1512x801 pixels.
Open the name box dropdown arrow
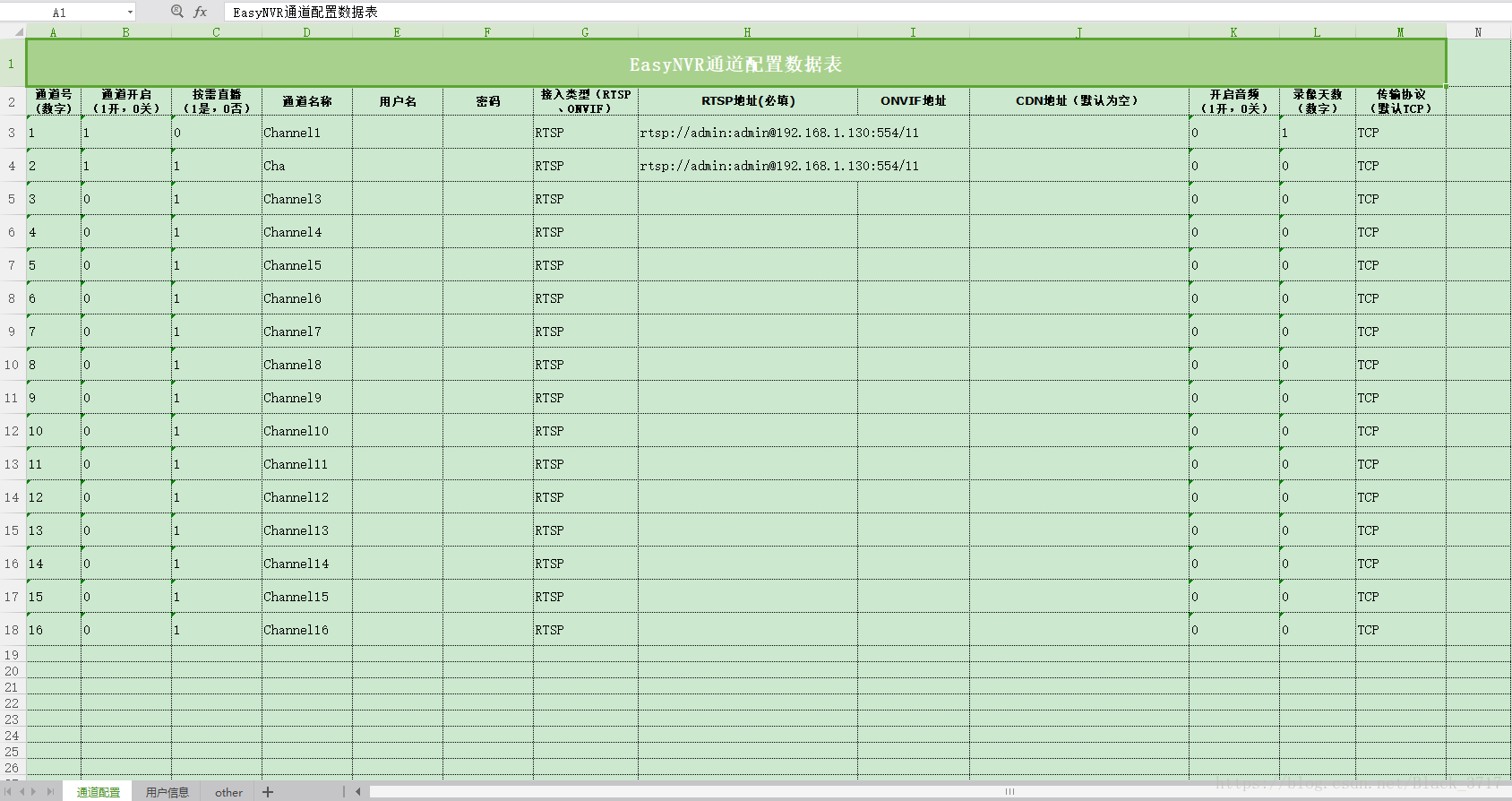pos(130,13)
